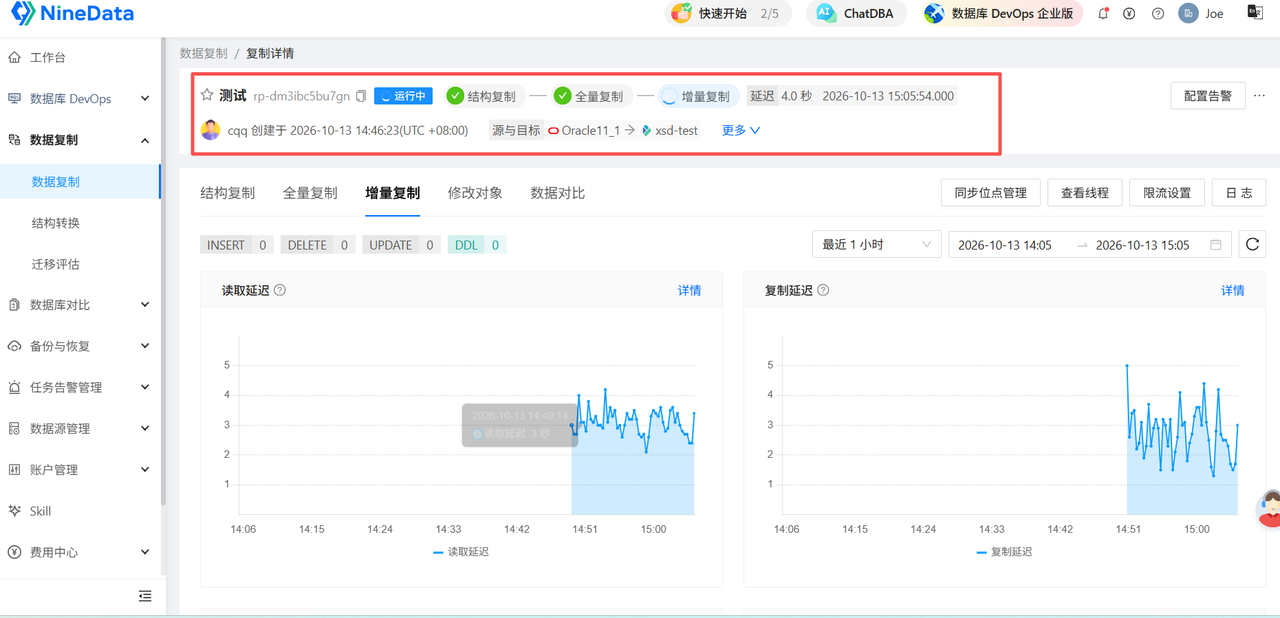Click the cqq creator avatar

211,130
